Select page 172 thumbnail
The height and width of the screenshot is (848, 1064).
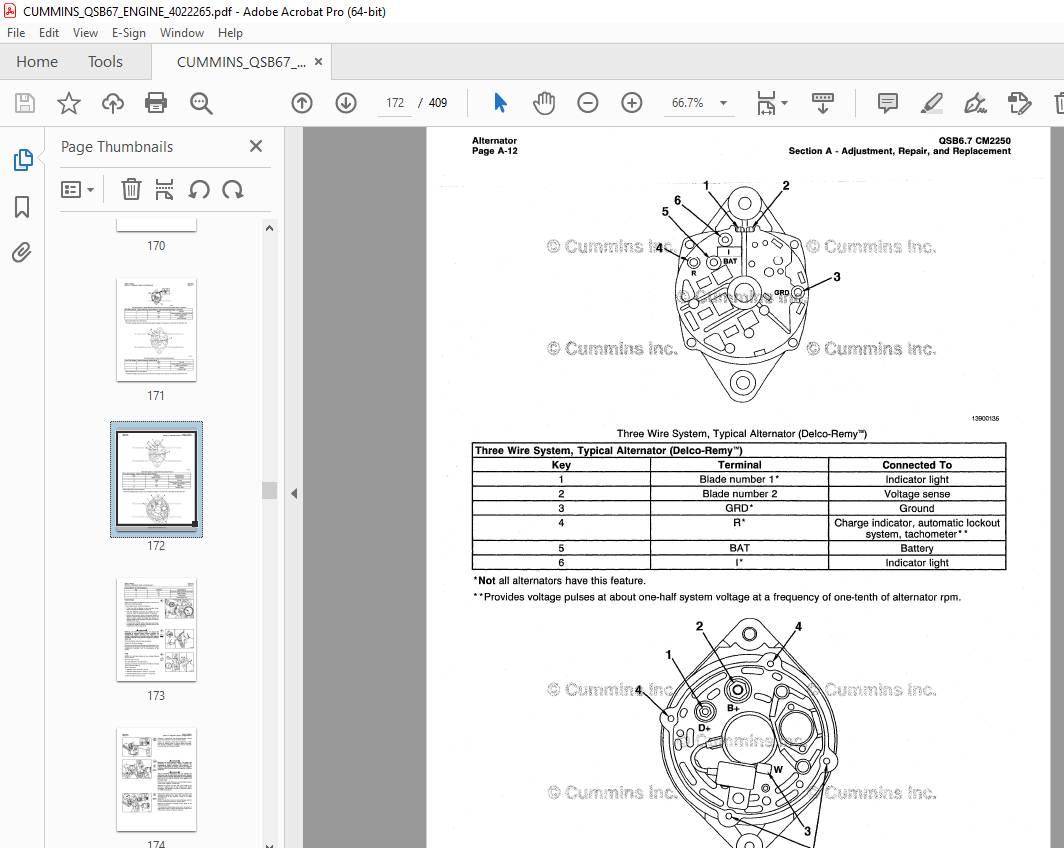pyautogui.click(x=156, y=480)
